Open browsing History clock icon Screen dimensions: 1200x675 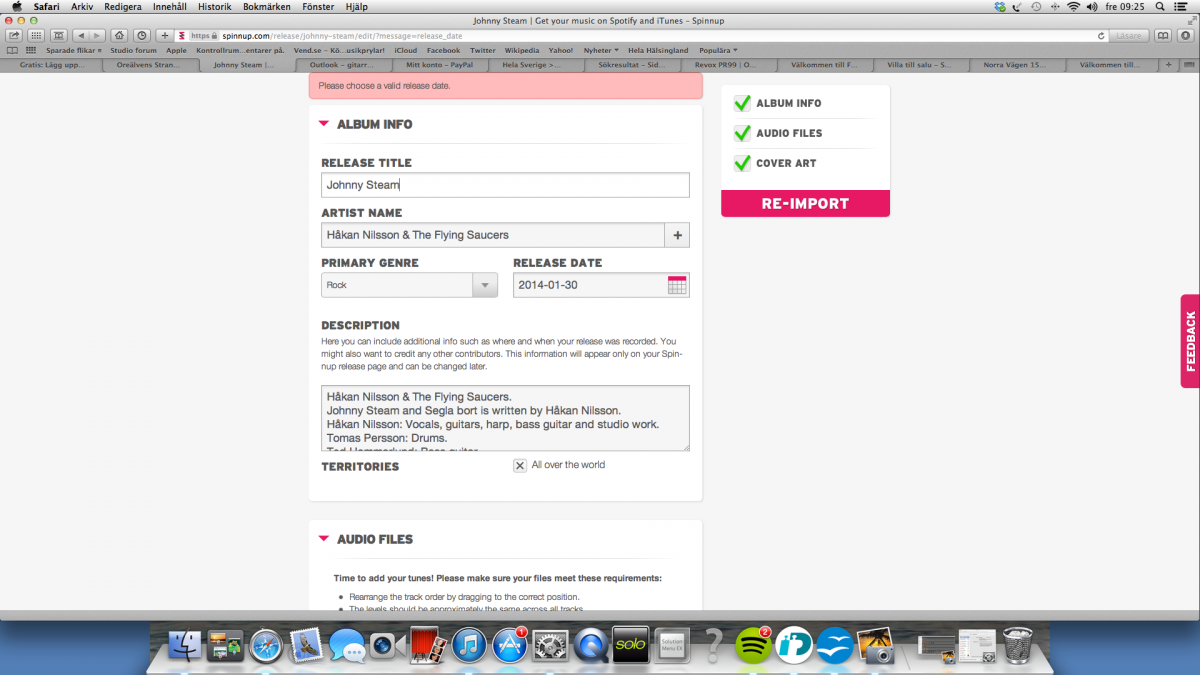click(142, 35)
